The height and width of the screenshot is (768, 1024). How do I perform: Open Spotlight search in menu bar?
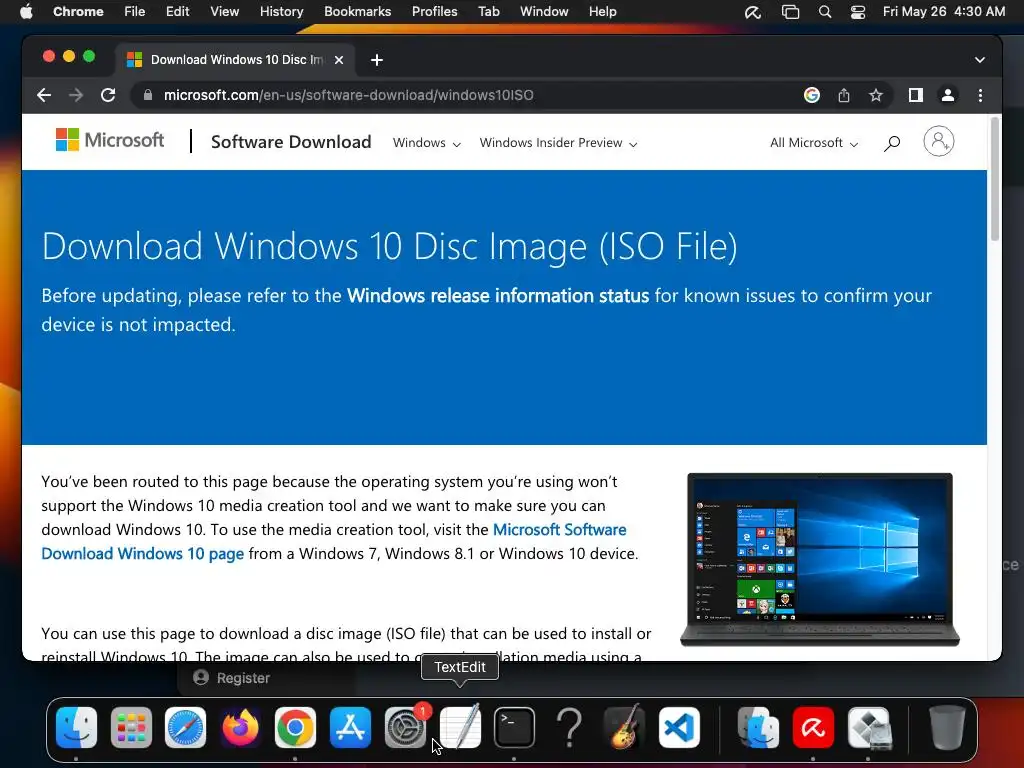click(825, 12)
